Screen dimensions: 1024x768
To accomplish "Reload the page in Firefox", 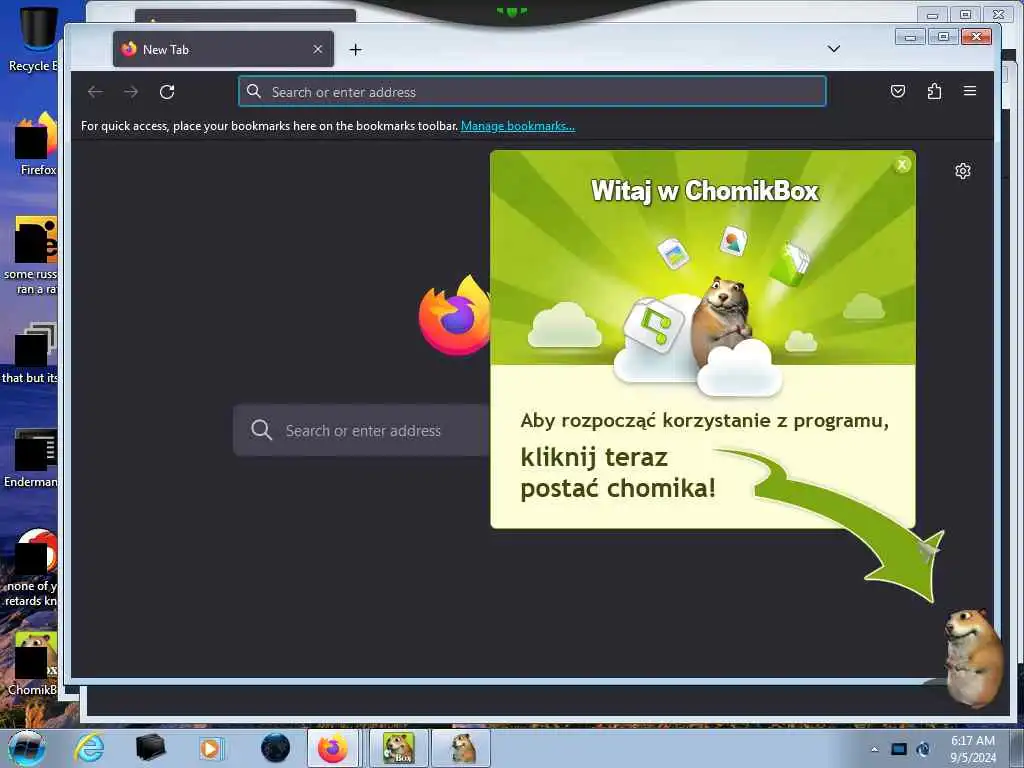I will pos(167,92).
